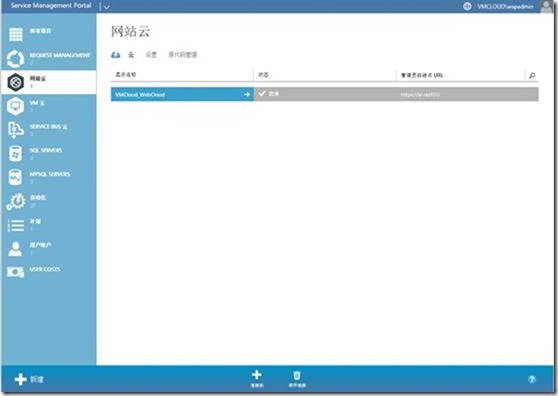Image resolution: width=558 pixels, height=396 pixels.
Task: Click the Service Management Portal title
Action: (x=51, y=6)
